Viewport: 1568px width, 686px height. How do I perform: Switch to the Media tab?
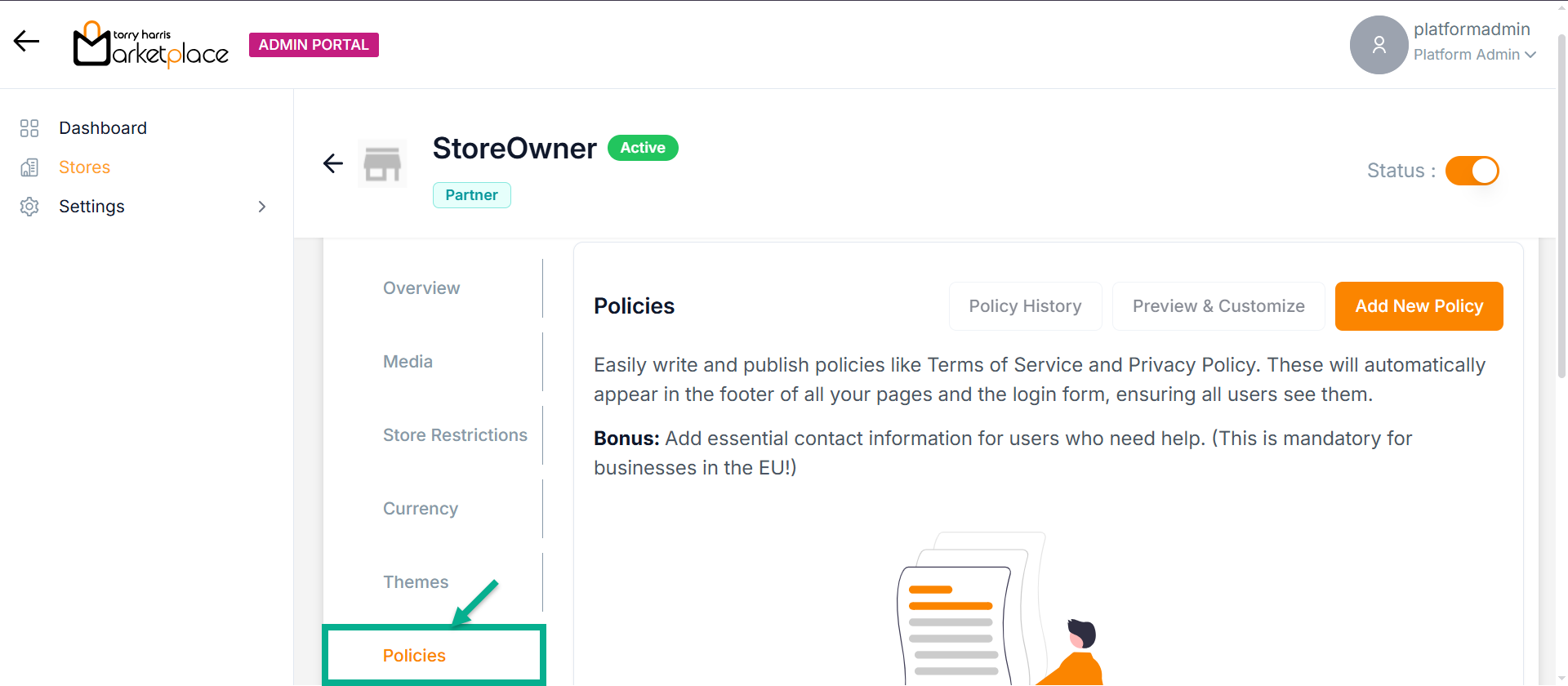pyautogui.click(x=408, y=362)
